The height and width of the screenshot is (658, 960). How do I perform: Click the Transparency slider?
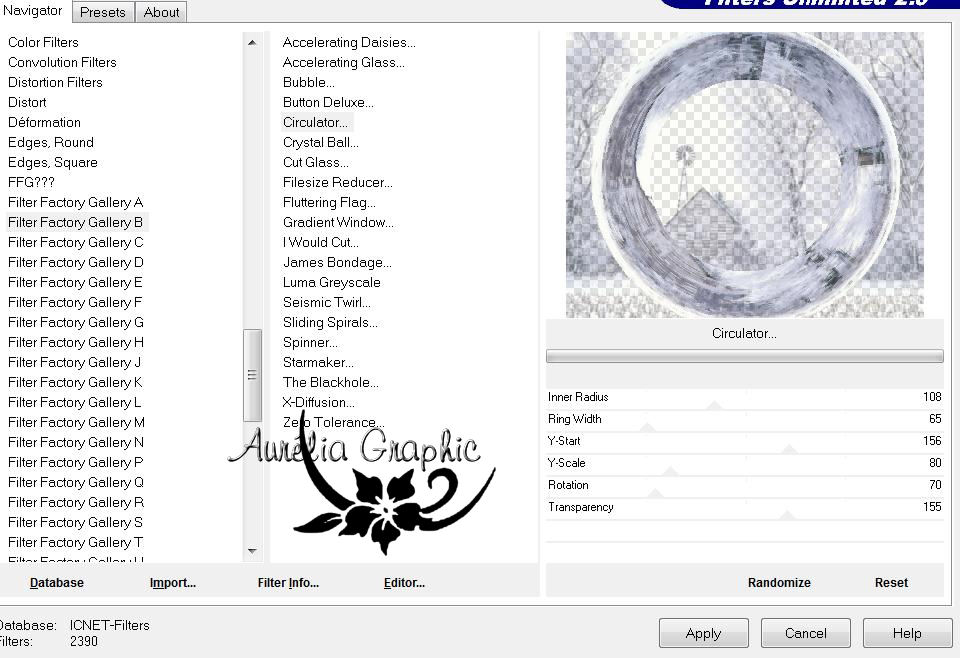(787, 515)
